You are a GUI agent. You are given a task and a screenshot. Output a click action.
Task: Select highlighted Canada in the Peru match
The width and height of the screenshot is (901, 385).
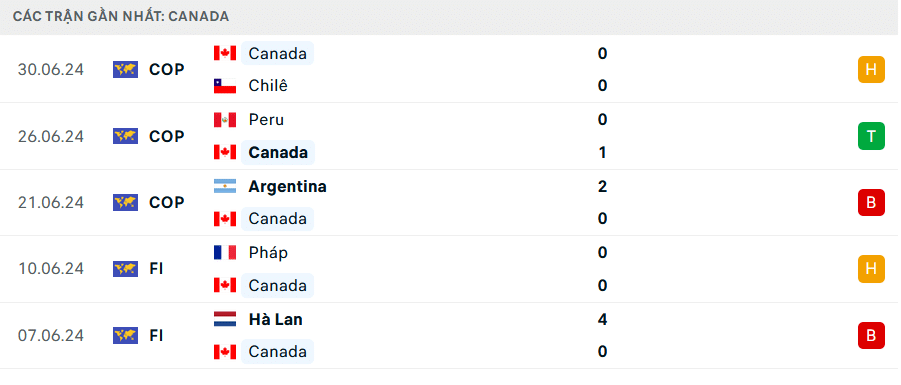278,153
